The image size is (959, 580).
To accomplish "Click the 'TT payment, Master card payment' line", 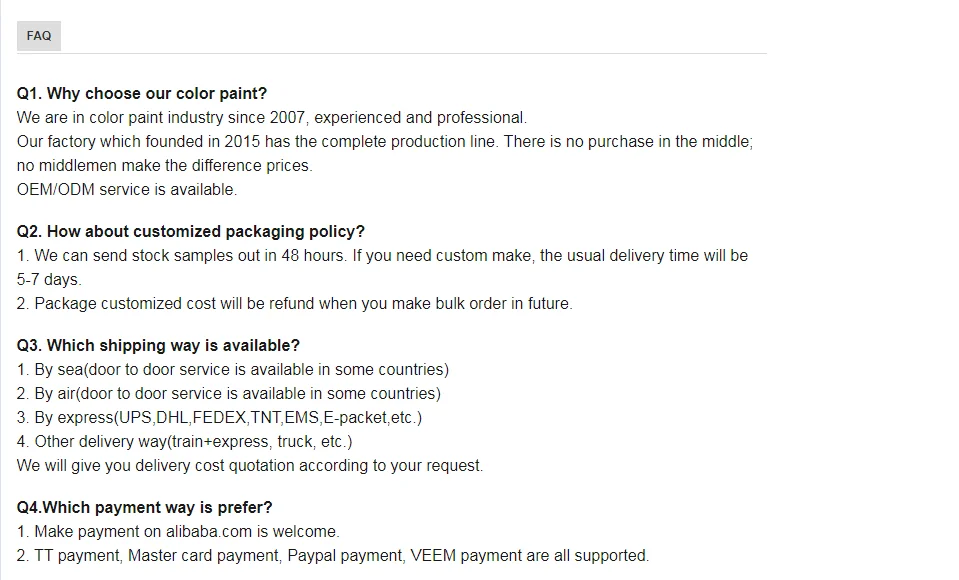I will pyautogui.click(x=333, y=556).
